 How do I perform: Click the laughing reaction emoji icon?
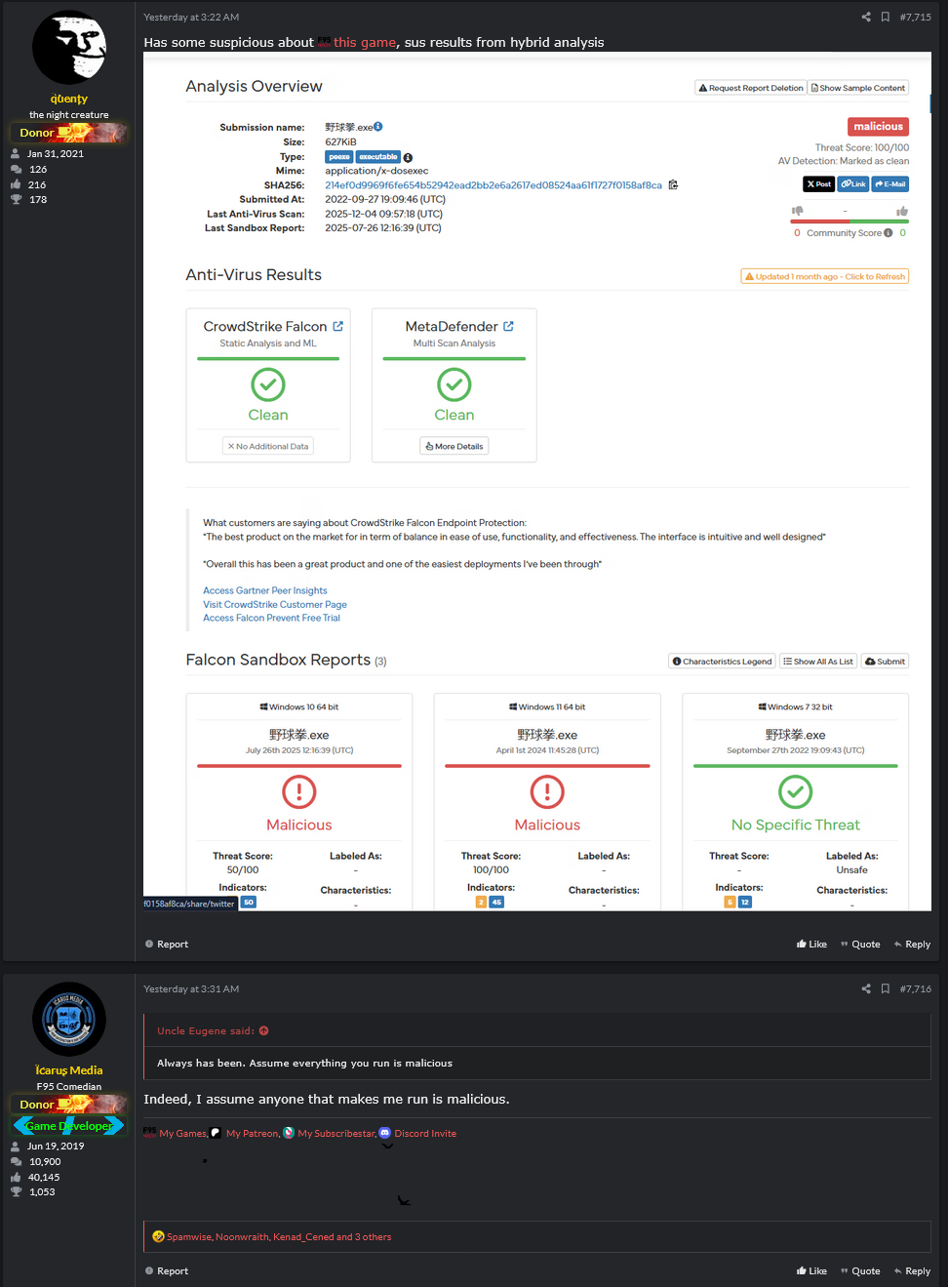[x=158, y=1236]
